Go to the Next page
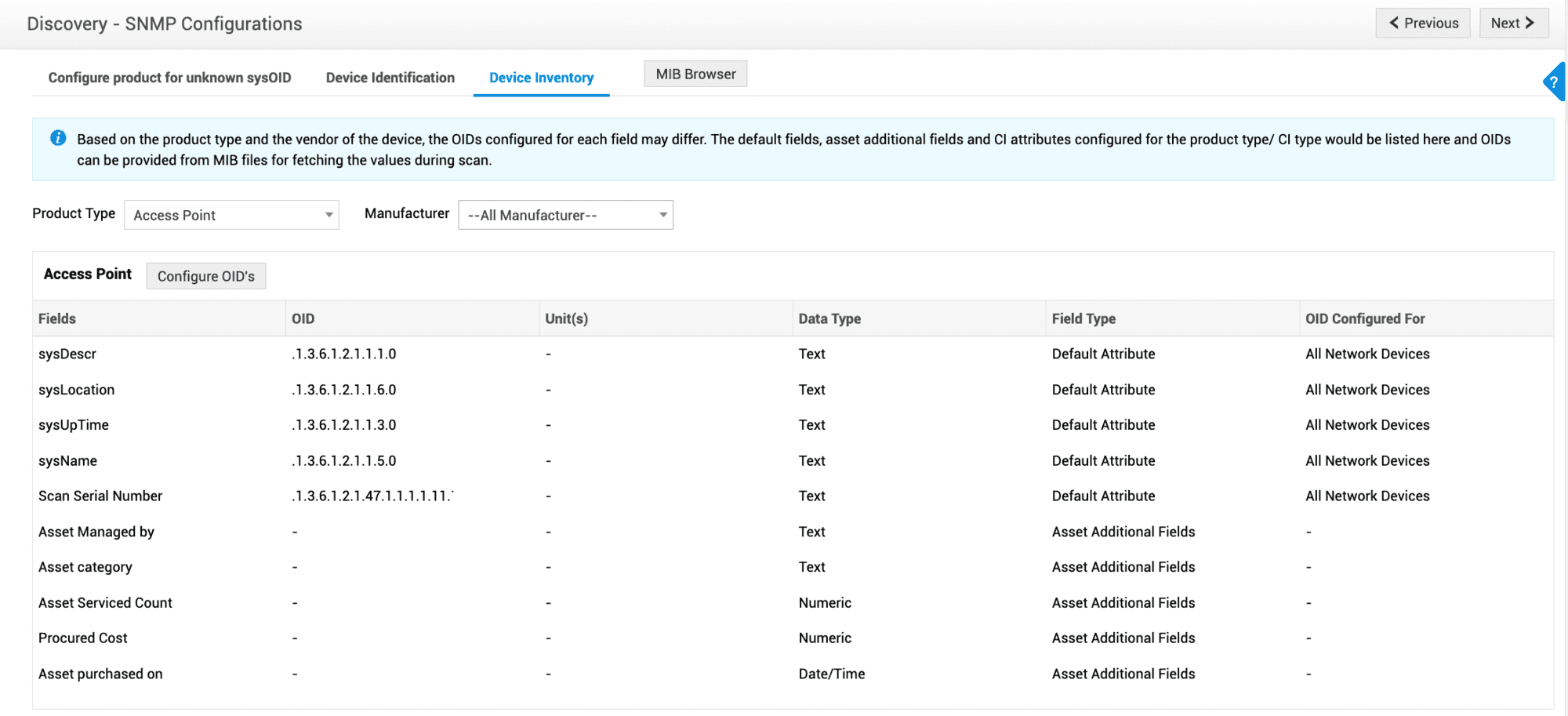 pyautogui.click(x=1513, y=24)
